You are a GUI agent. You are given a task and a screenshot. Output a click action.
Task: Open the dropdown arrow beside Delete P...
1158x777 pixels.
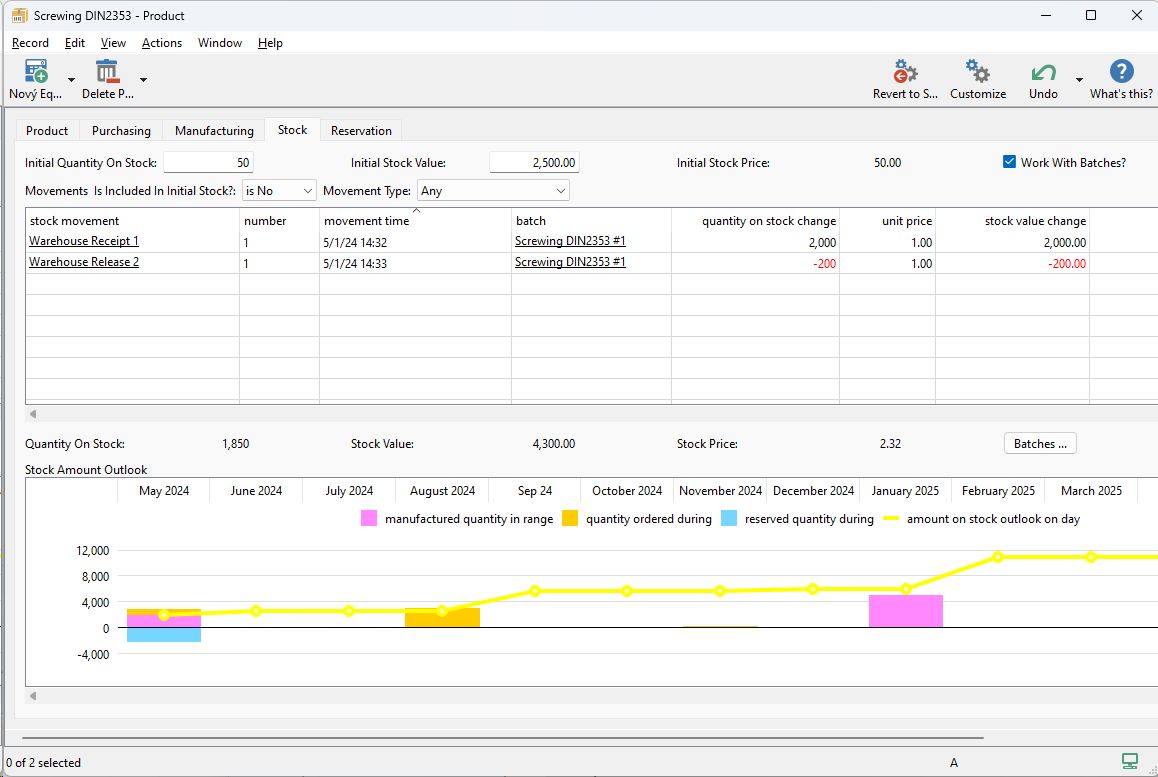coord(143,80)
